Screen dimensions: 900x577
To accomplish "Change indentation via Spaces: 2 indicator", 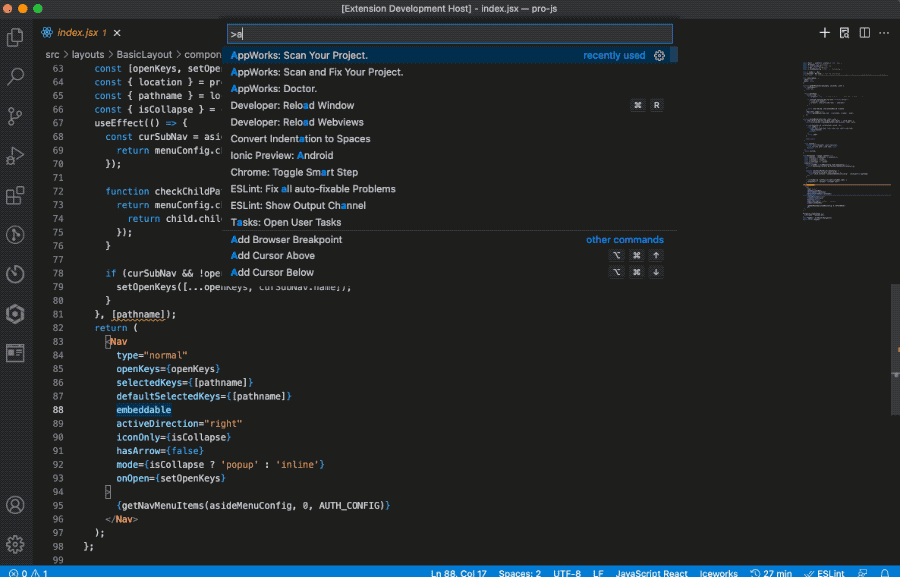I will point(520,573).
